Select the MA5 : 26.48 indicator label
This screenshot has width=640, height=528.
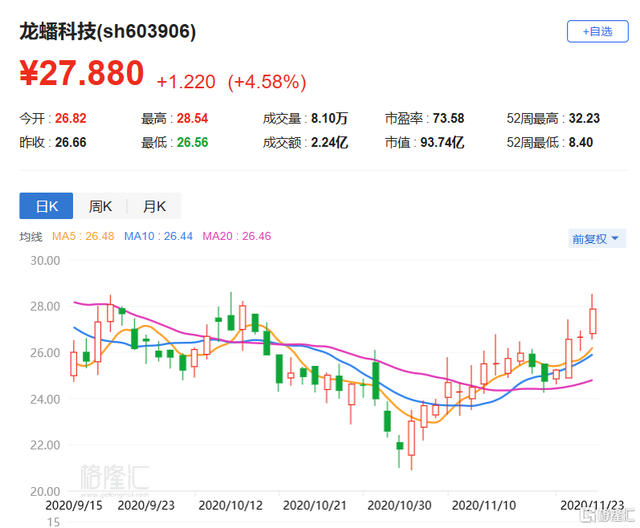tap(83, 236)
